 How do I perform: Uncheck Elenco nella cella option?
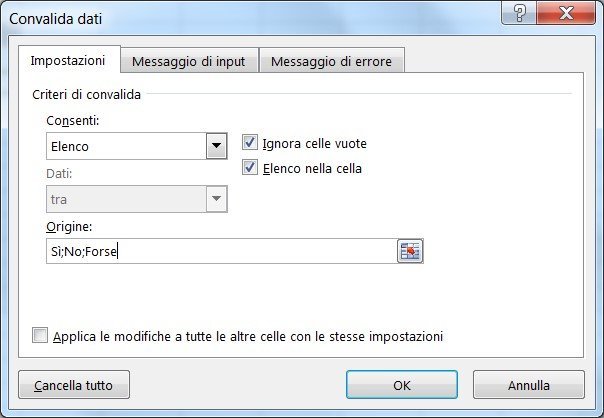[x=250, y=168]
